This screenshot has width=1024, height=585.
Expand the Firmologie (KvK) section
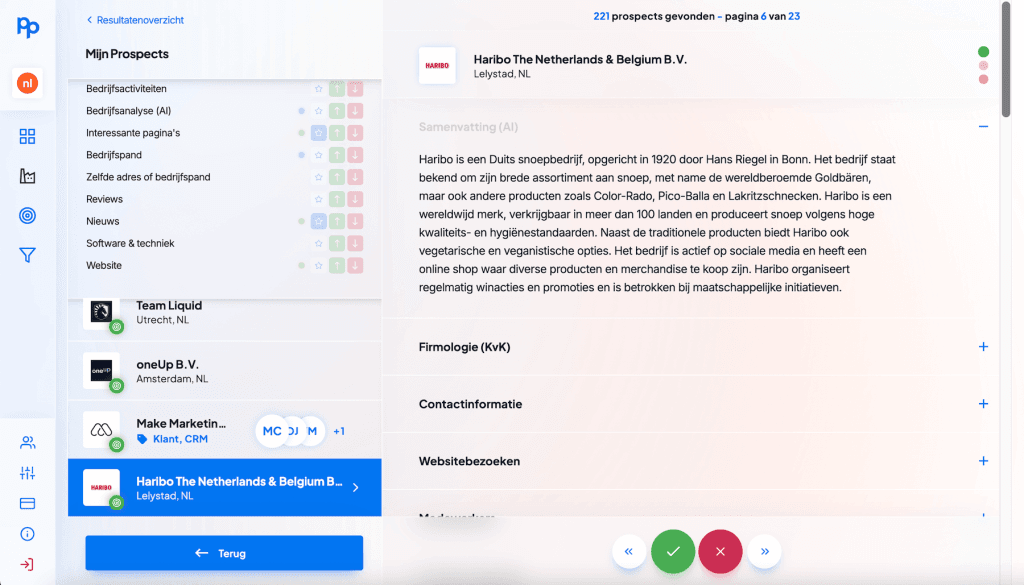tap(983, 347)
